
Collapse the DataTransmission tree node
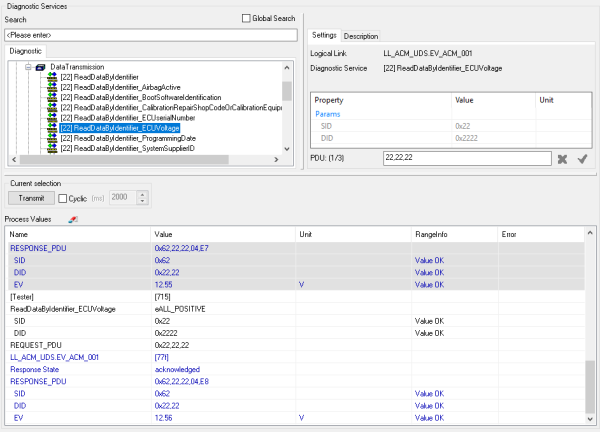click(x=28, y=67)
